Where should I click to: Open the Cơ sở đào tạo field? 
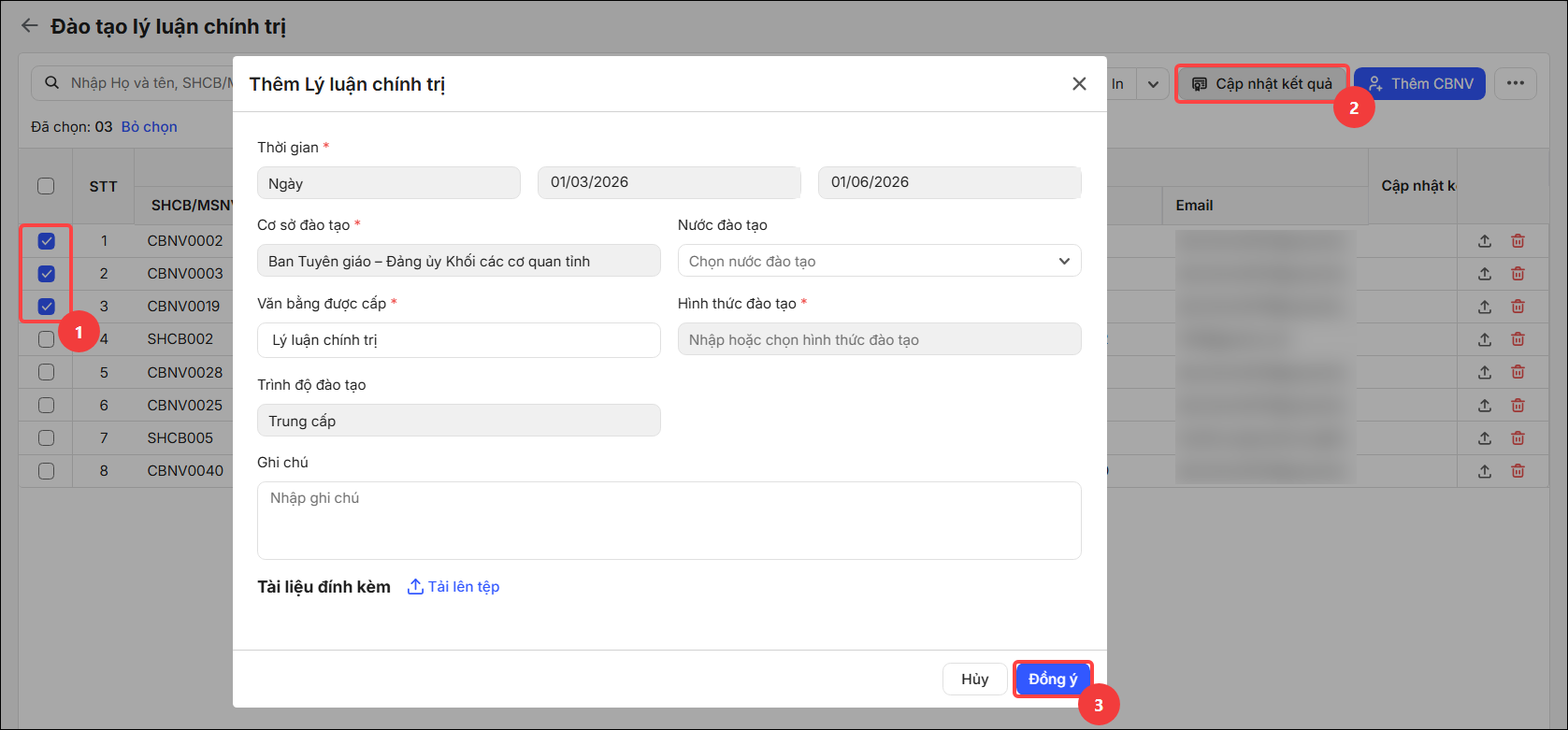click(459, 261)
